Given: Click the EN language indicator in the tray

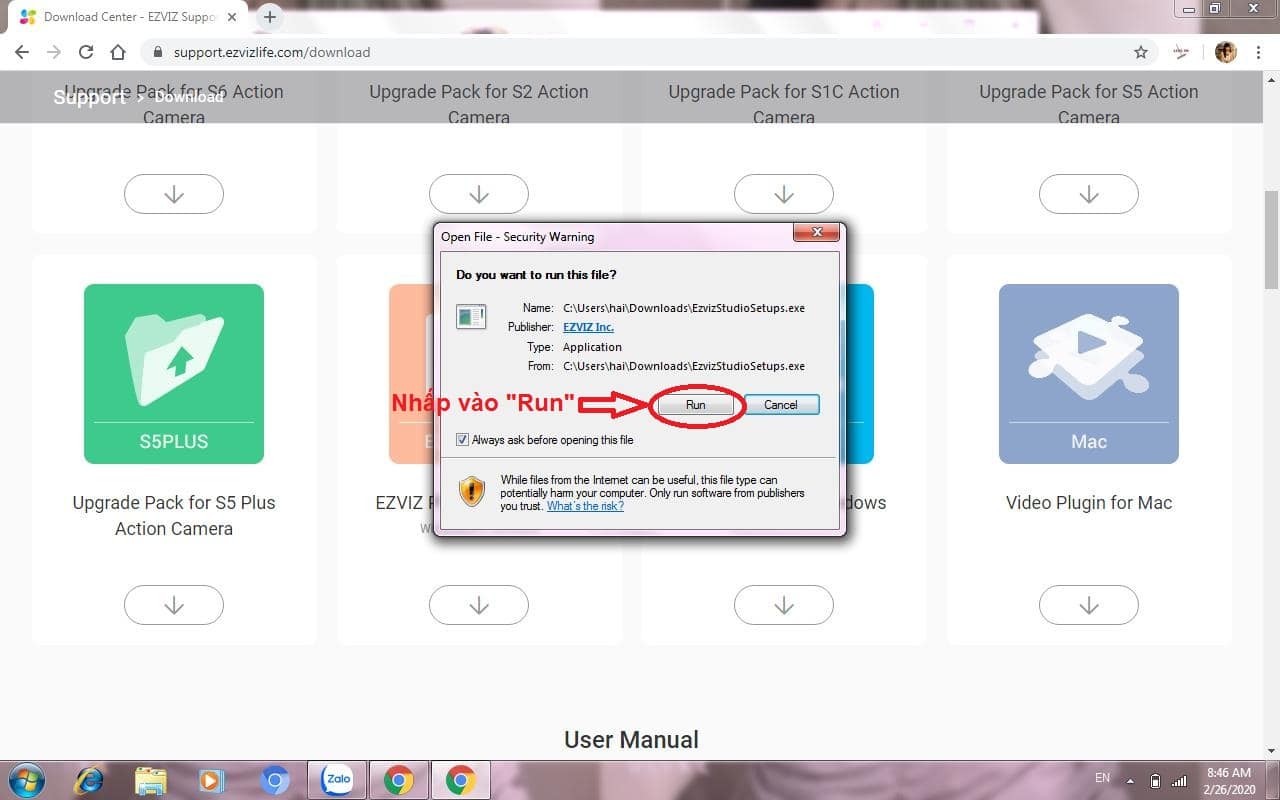Looking at the screenshot, I should [1102, 778].
